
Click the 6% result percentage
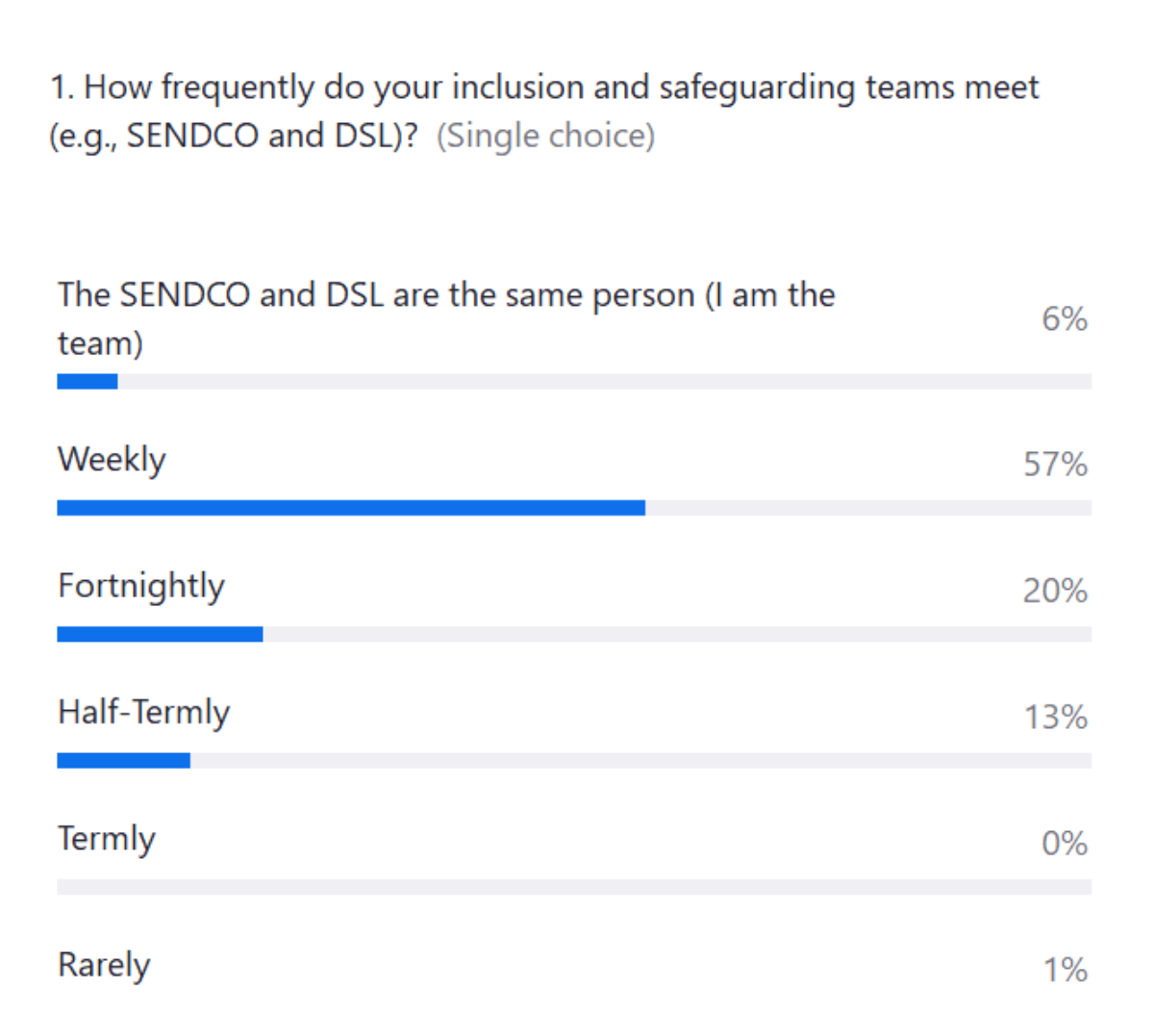(1065, 319)
